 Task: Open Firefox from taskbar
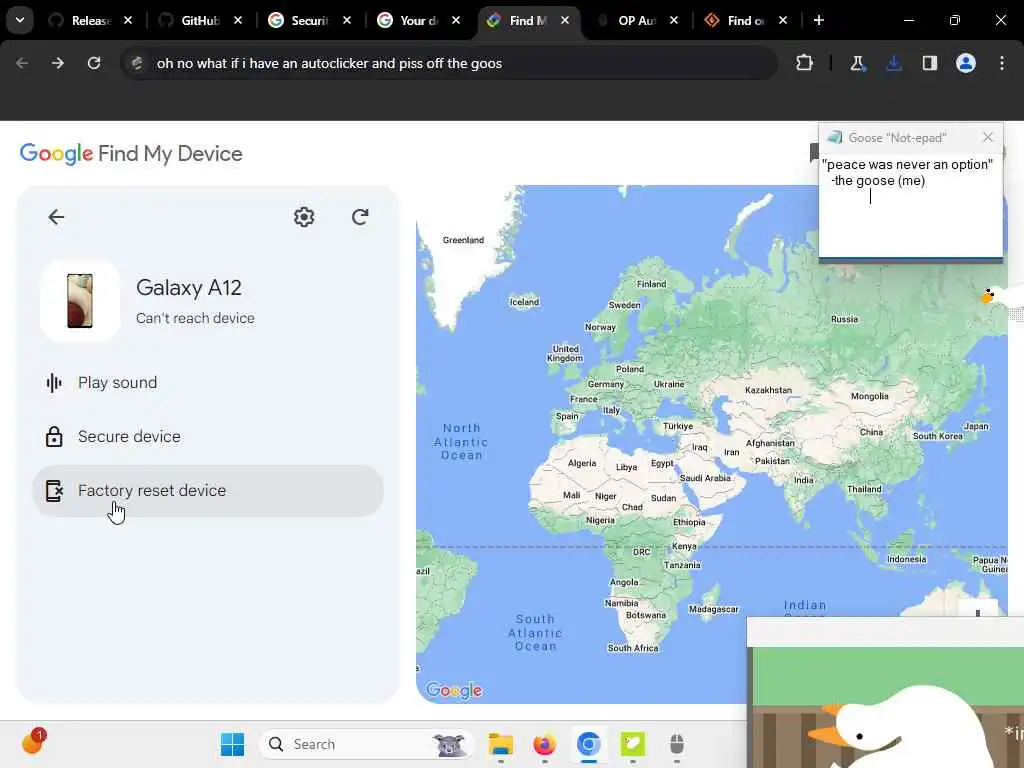pyautogui.click(x=544, y=744)
